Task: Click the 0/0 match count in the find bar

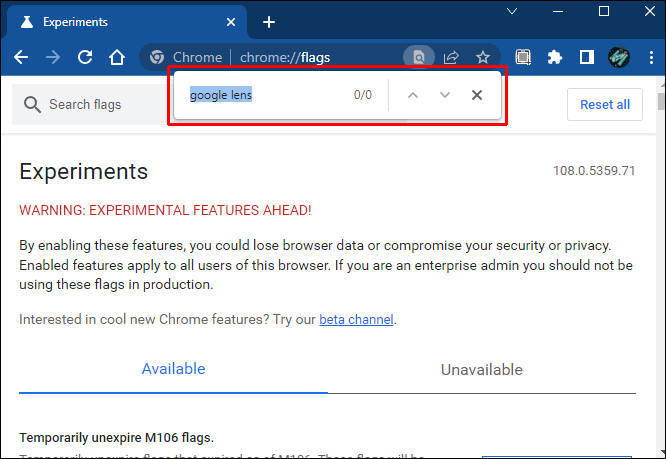Action: coord(363,95)
